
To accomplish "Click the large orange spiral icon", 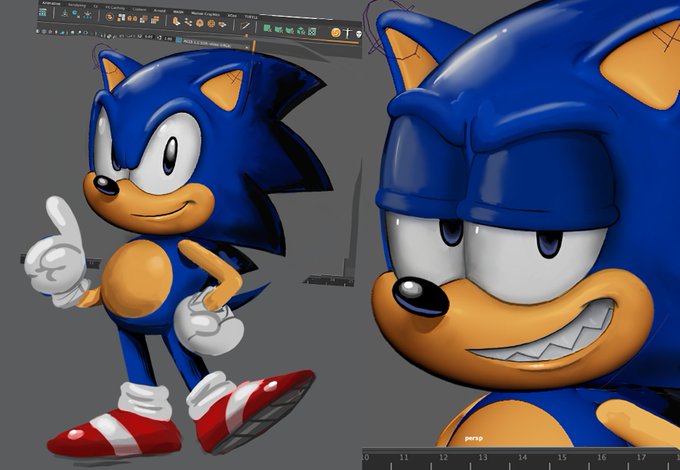I will point(336,33).
